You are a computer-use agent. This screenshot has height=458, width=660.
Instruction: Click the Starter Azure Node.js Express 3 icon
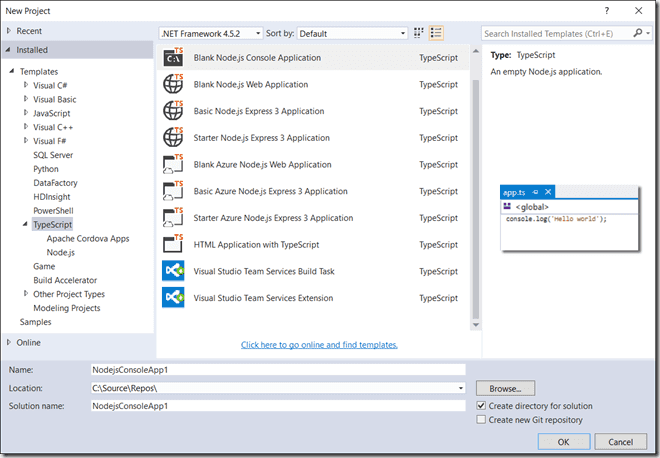[173, 218]
